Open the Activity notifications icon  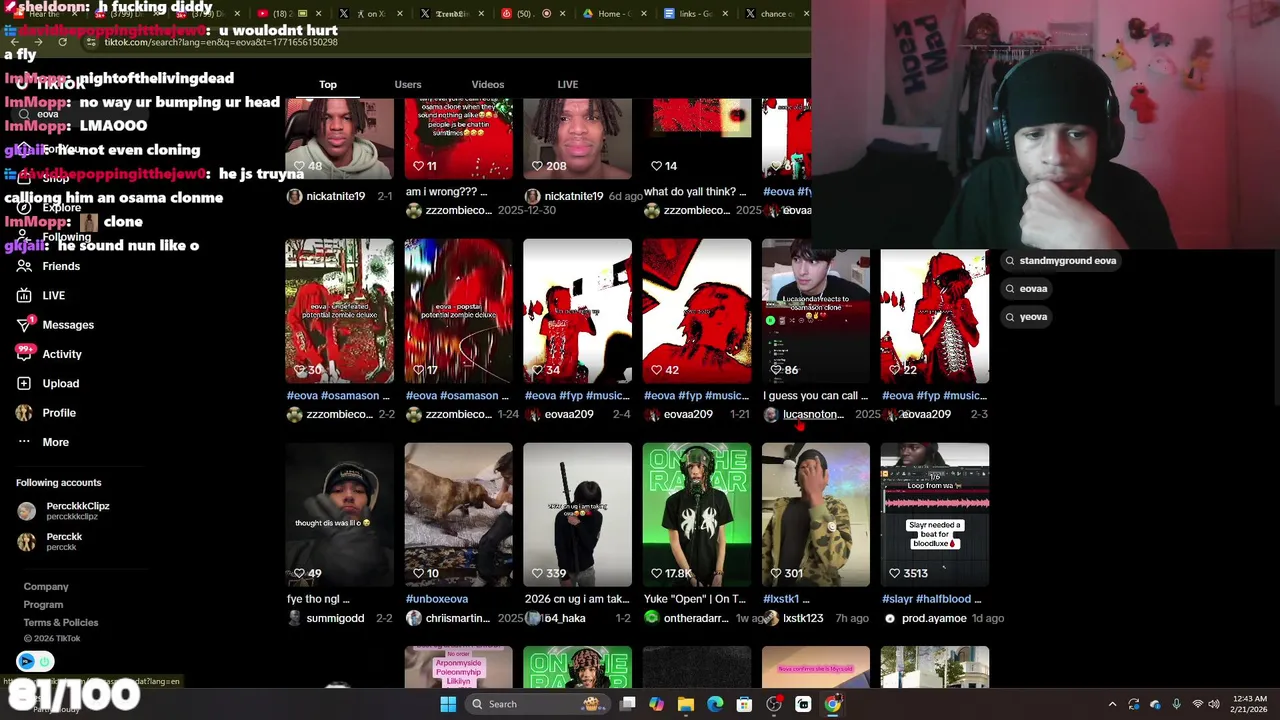pyautogui.click(x=24, y=353)
